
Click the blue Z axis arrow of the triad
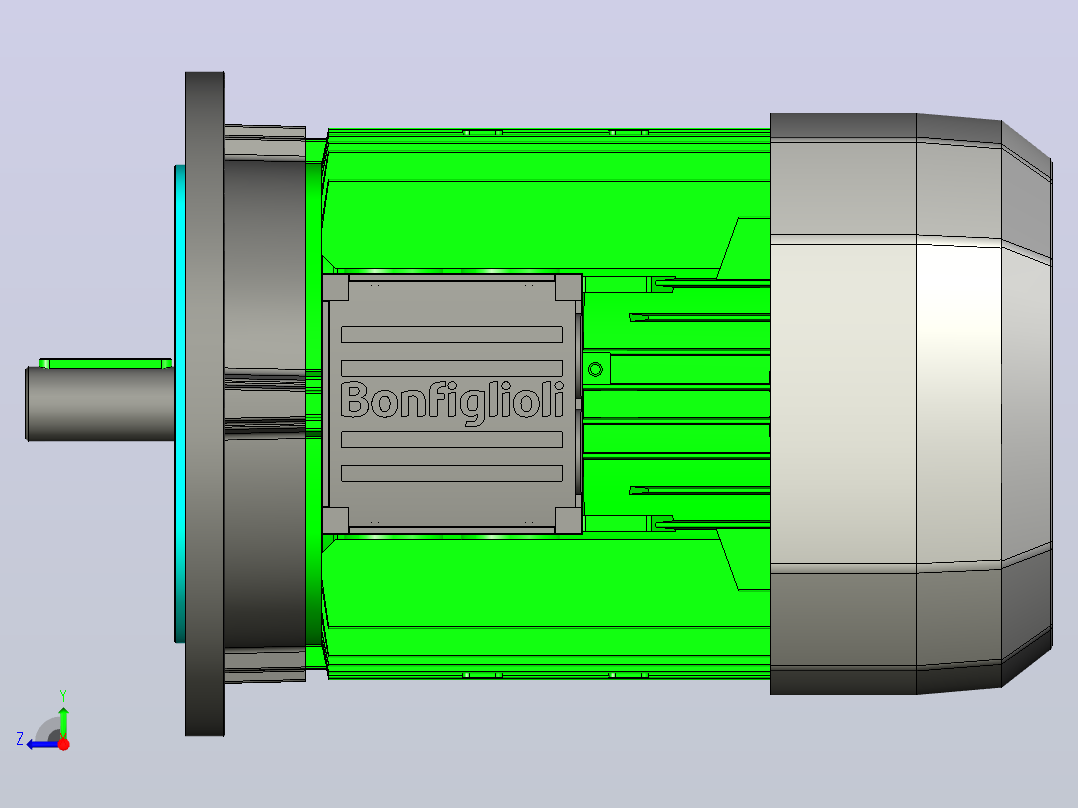pos(41,745)
